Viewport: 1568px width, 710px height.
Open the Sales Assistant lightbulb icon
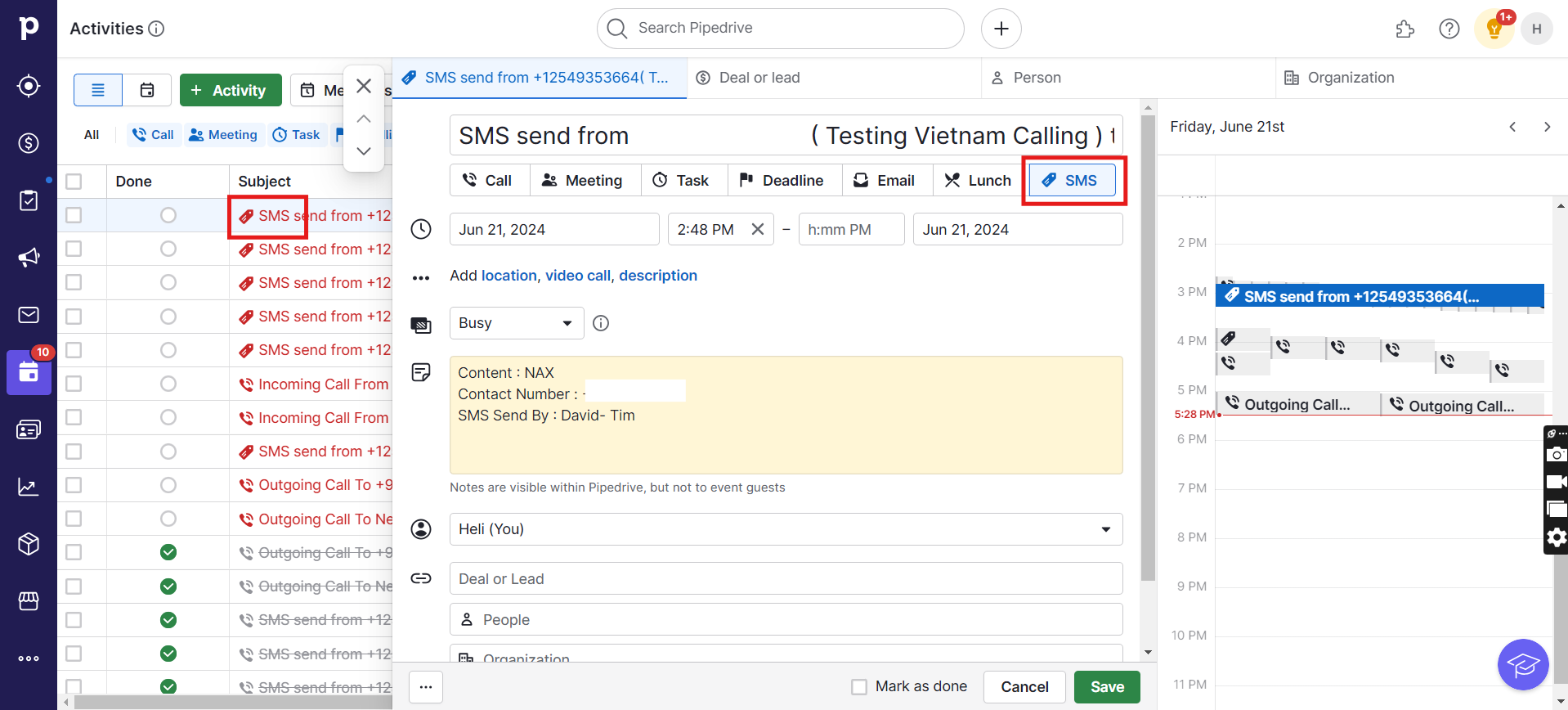pos(1494,29)
